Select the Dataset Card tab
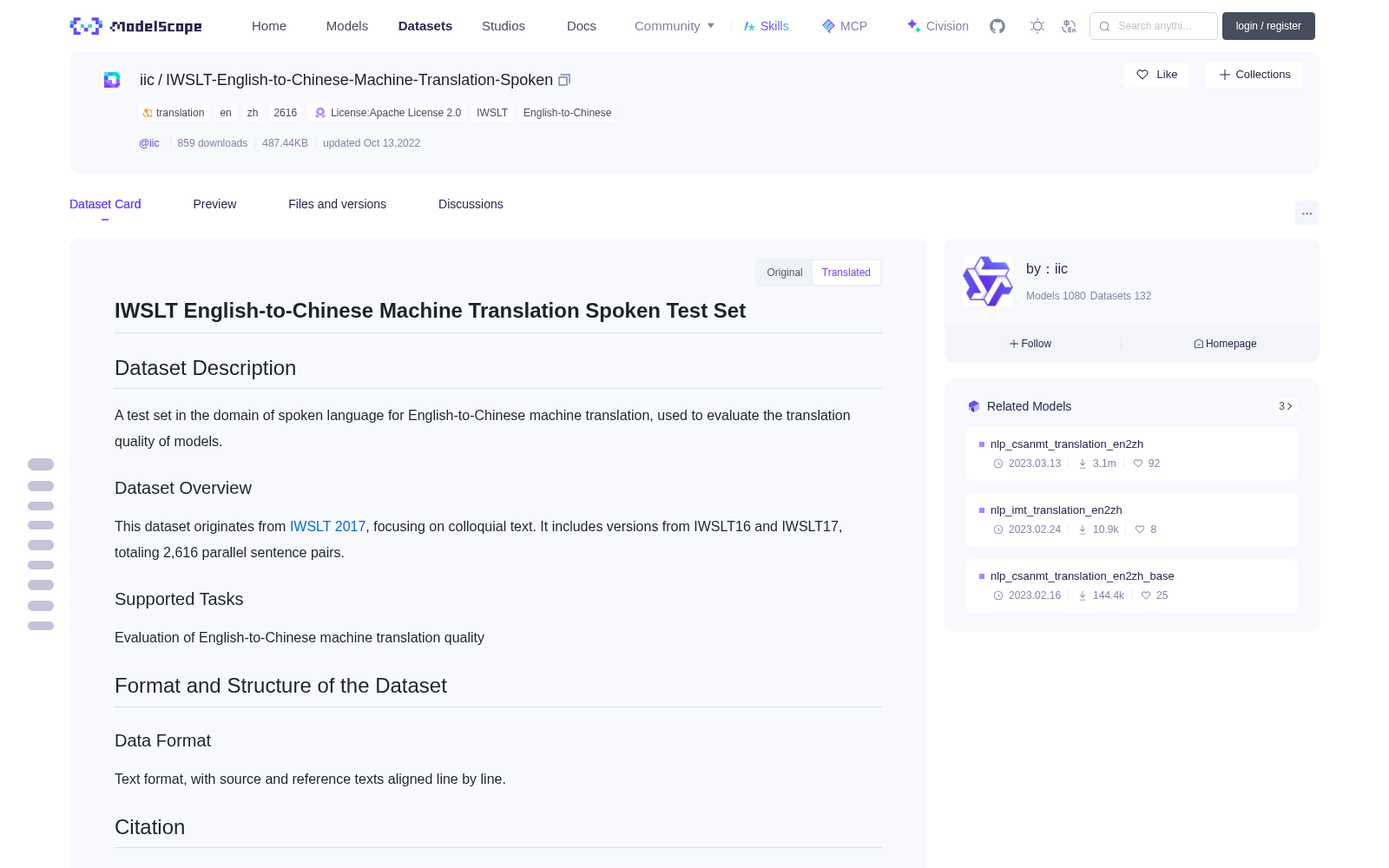 click(x=105, y=204)
